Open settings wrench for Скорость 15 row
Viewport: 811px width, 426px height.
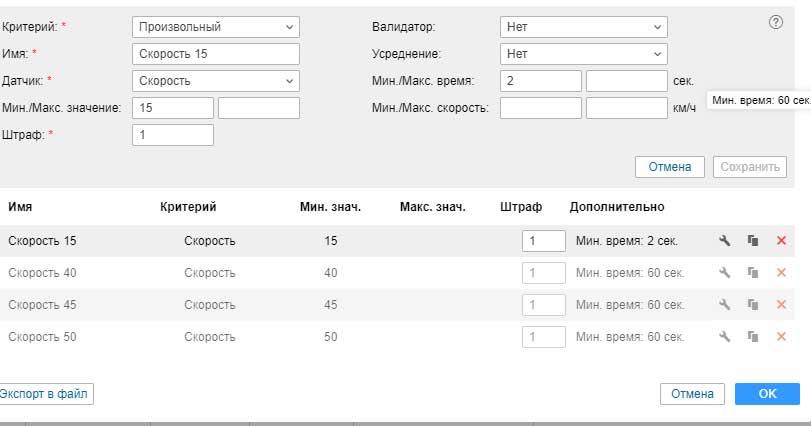(725, 241)
